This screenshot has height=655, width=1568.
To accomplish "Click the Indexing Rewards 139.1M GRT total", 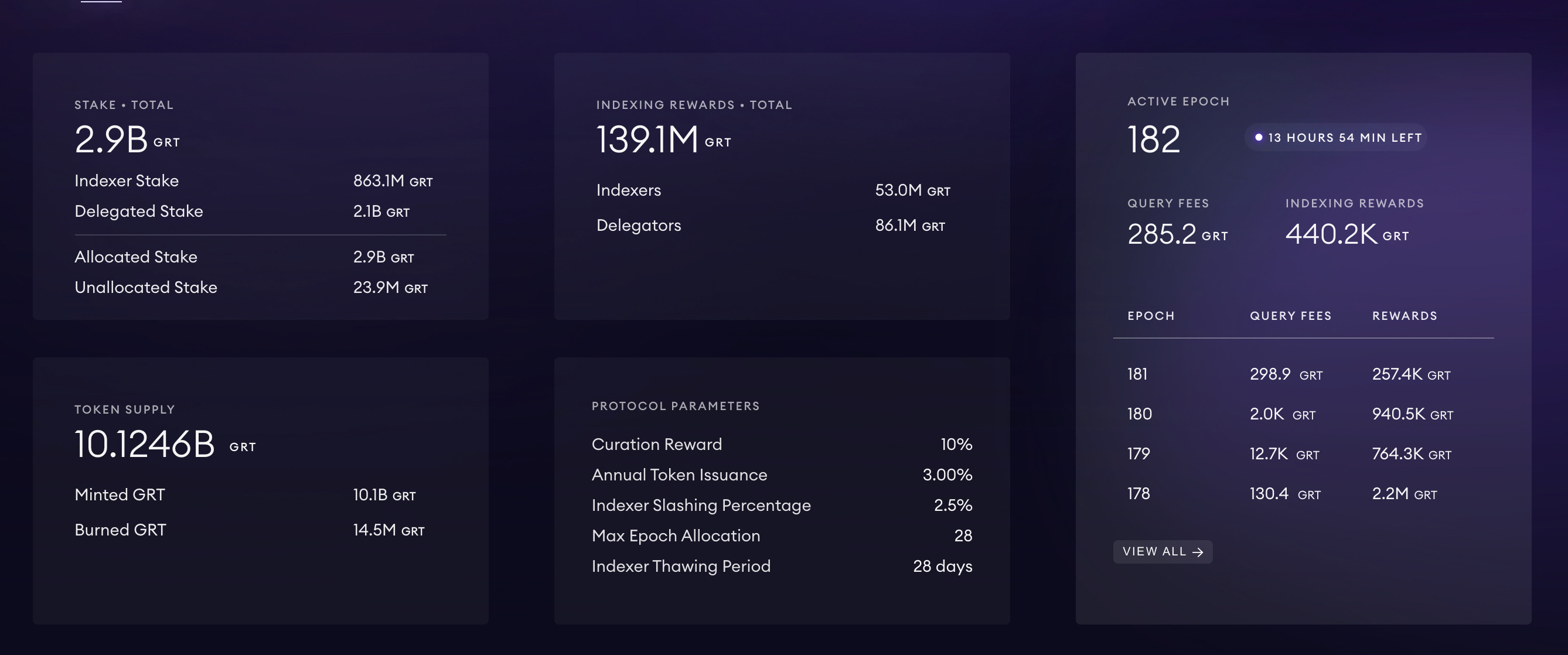I will (x=663, y=139).
